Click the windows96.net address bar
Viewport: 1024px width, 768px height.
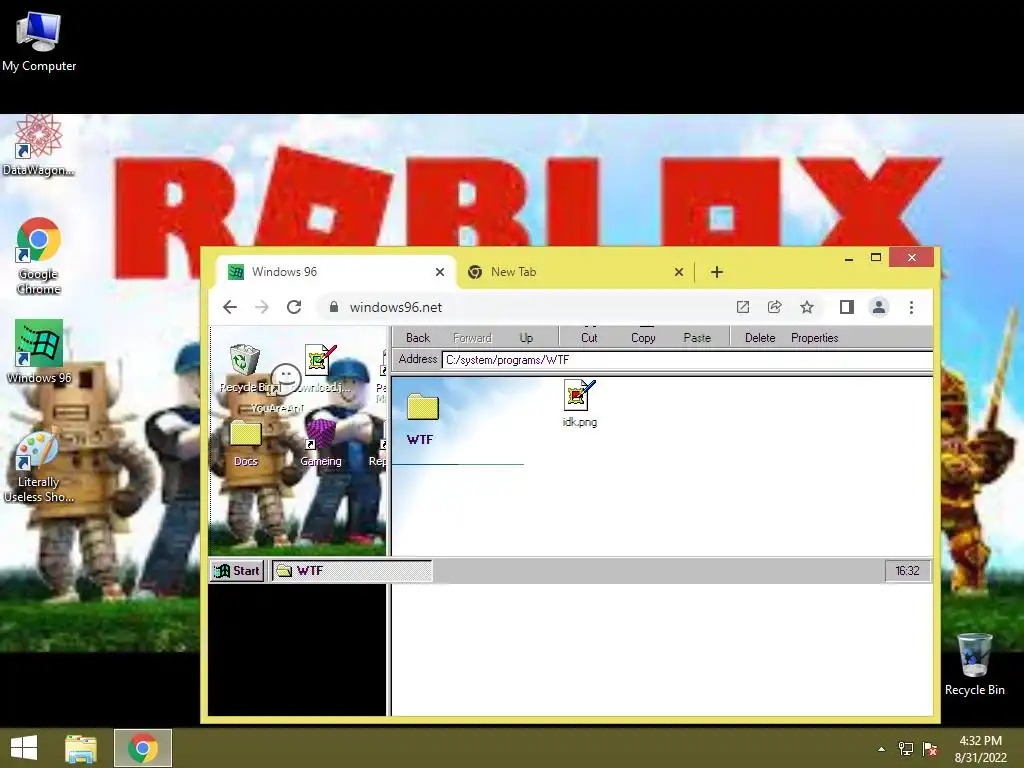pyautogui.click(x=568, y=307)
